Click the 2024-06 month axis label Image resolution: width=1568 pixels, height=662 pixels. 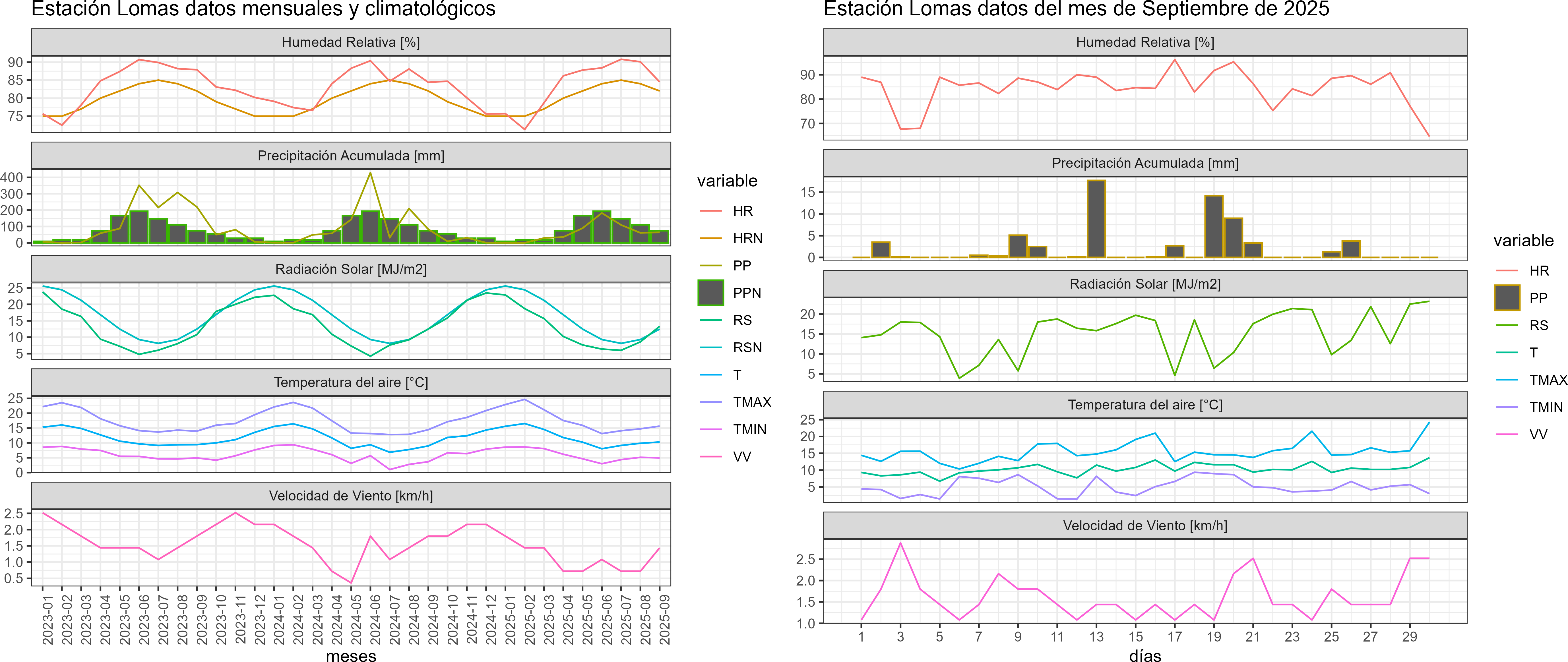(375, 619)
